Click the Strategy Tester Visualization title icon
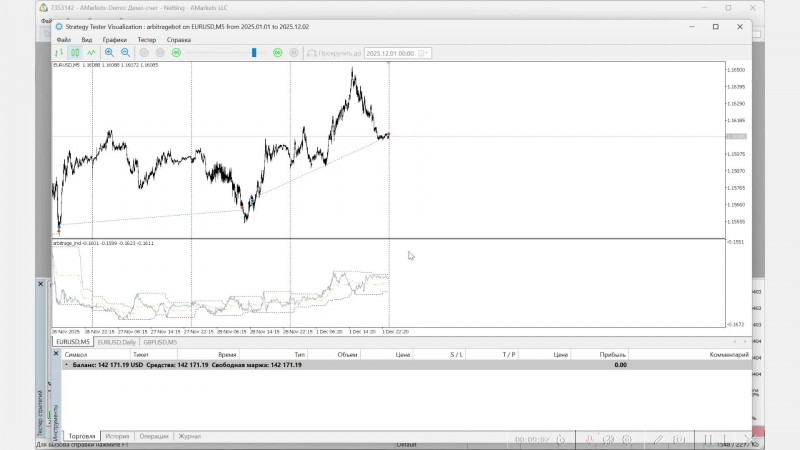Screen dimensions: 800x450 pos(59,27)
